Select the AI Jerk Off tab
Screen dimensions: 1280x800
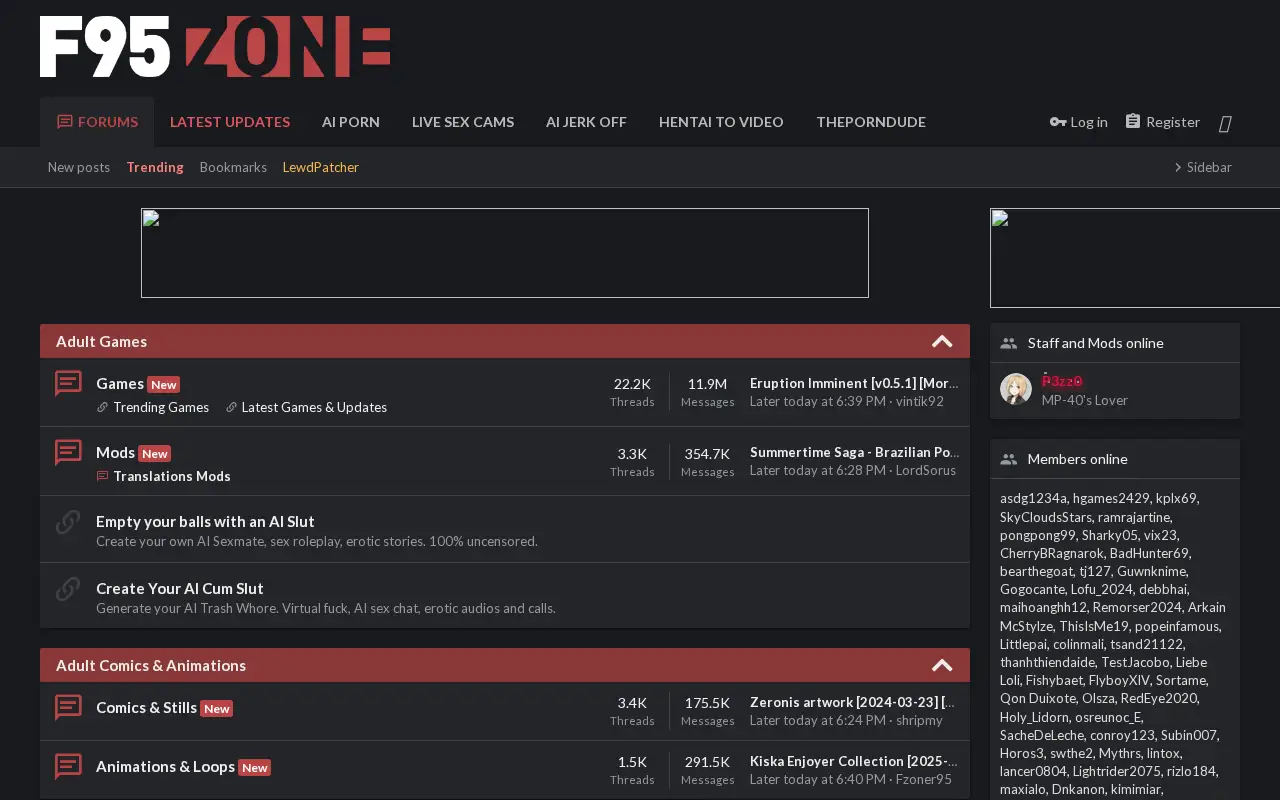pos(586,122)
